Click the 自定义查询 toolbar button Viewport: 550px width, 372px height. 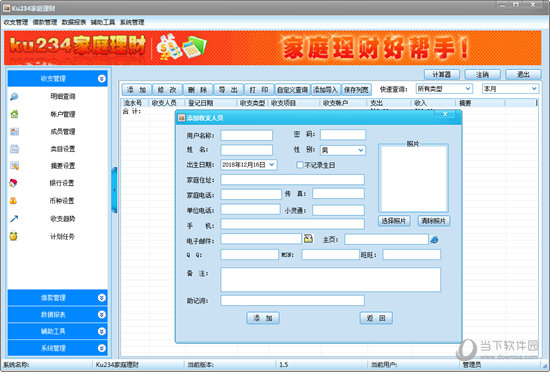click(292, 90)
